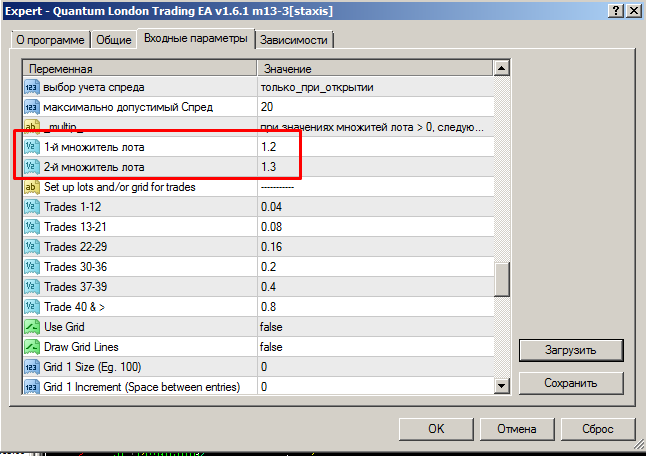Click the value 0 of Grid 1 Size
646x456 pixels.
264,367
